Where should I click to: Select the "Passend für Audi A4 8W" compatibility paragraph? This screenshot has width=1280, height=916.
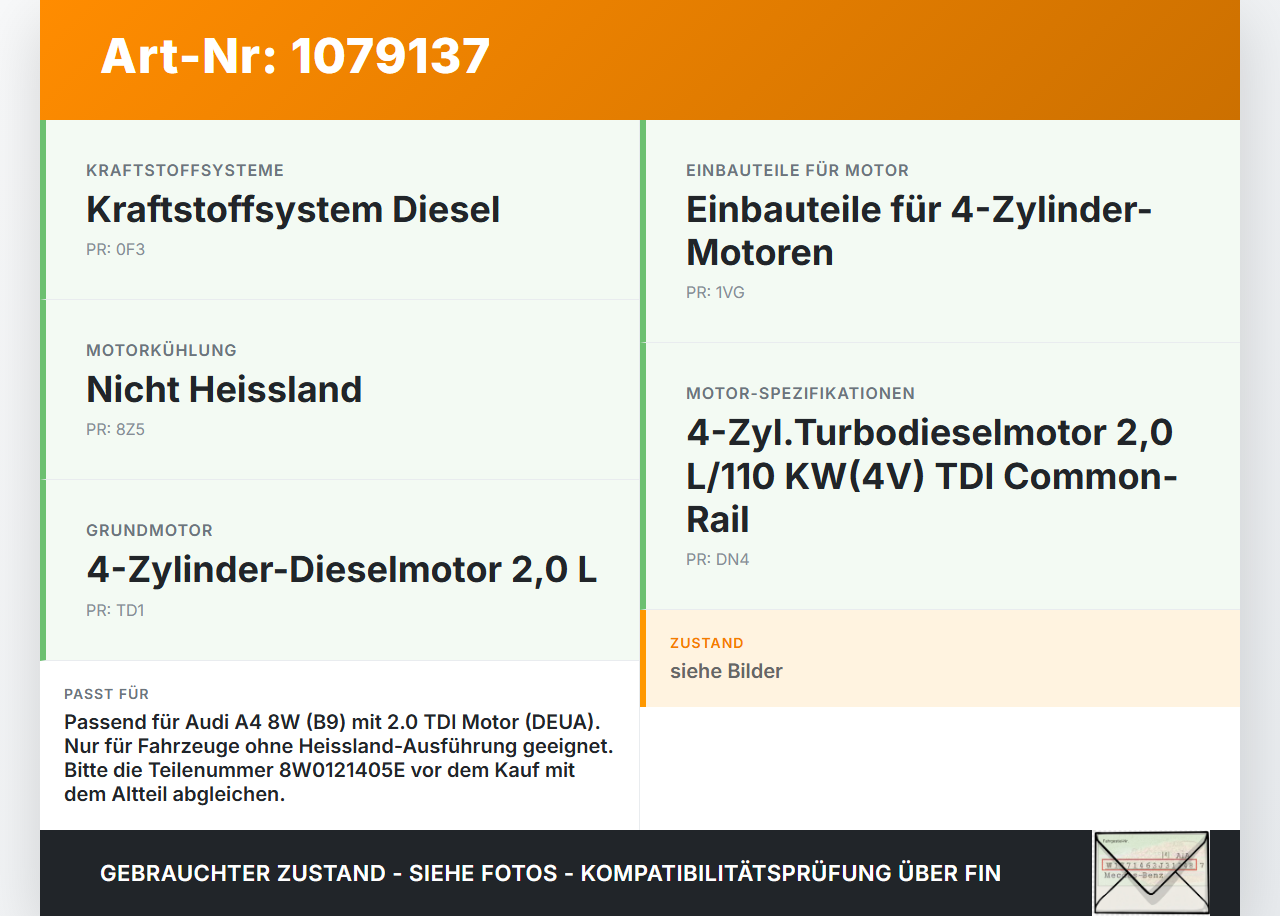[339, 758]
